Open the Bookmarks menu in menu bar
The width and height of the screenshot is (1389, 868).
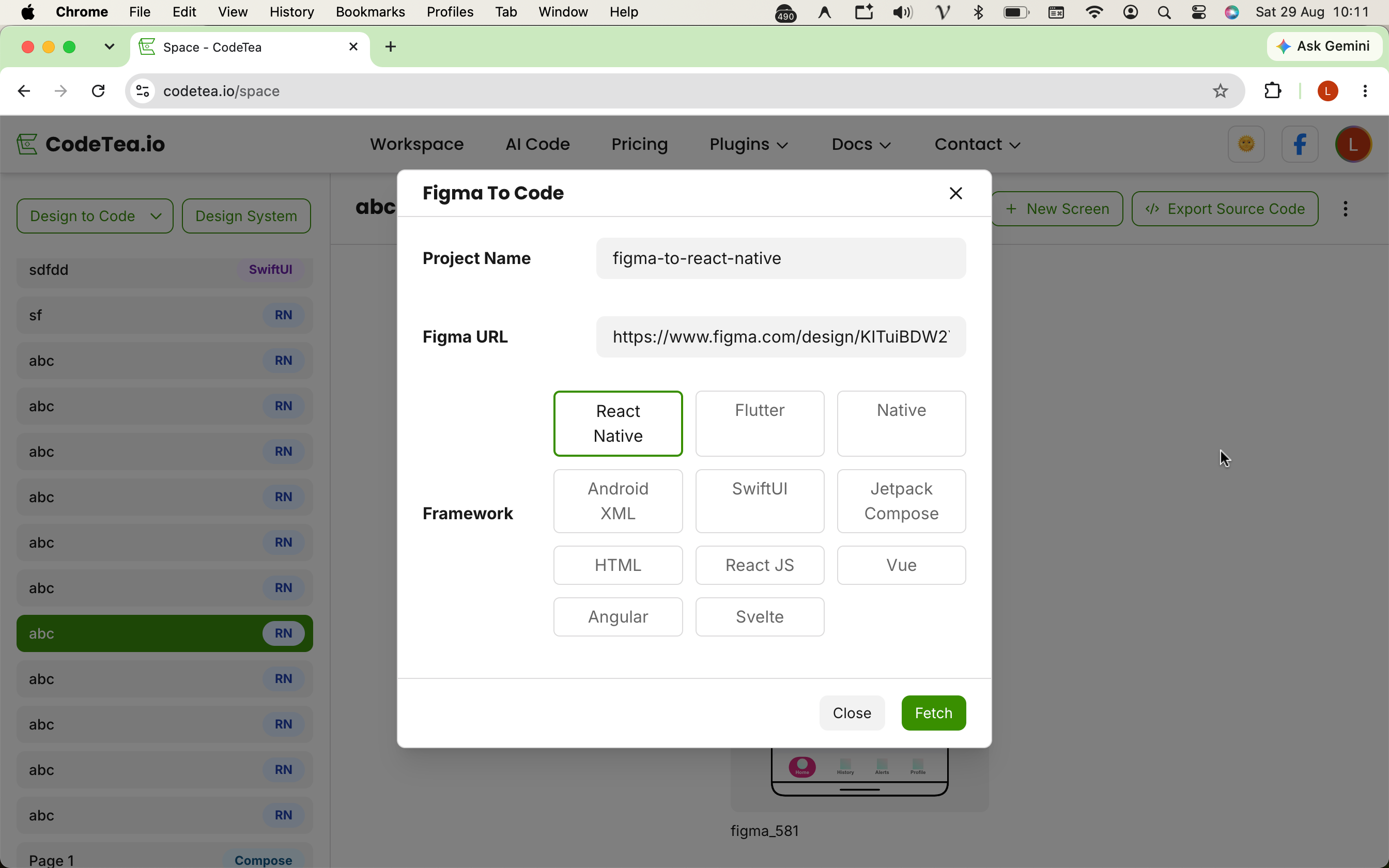[x=370, y=12]
